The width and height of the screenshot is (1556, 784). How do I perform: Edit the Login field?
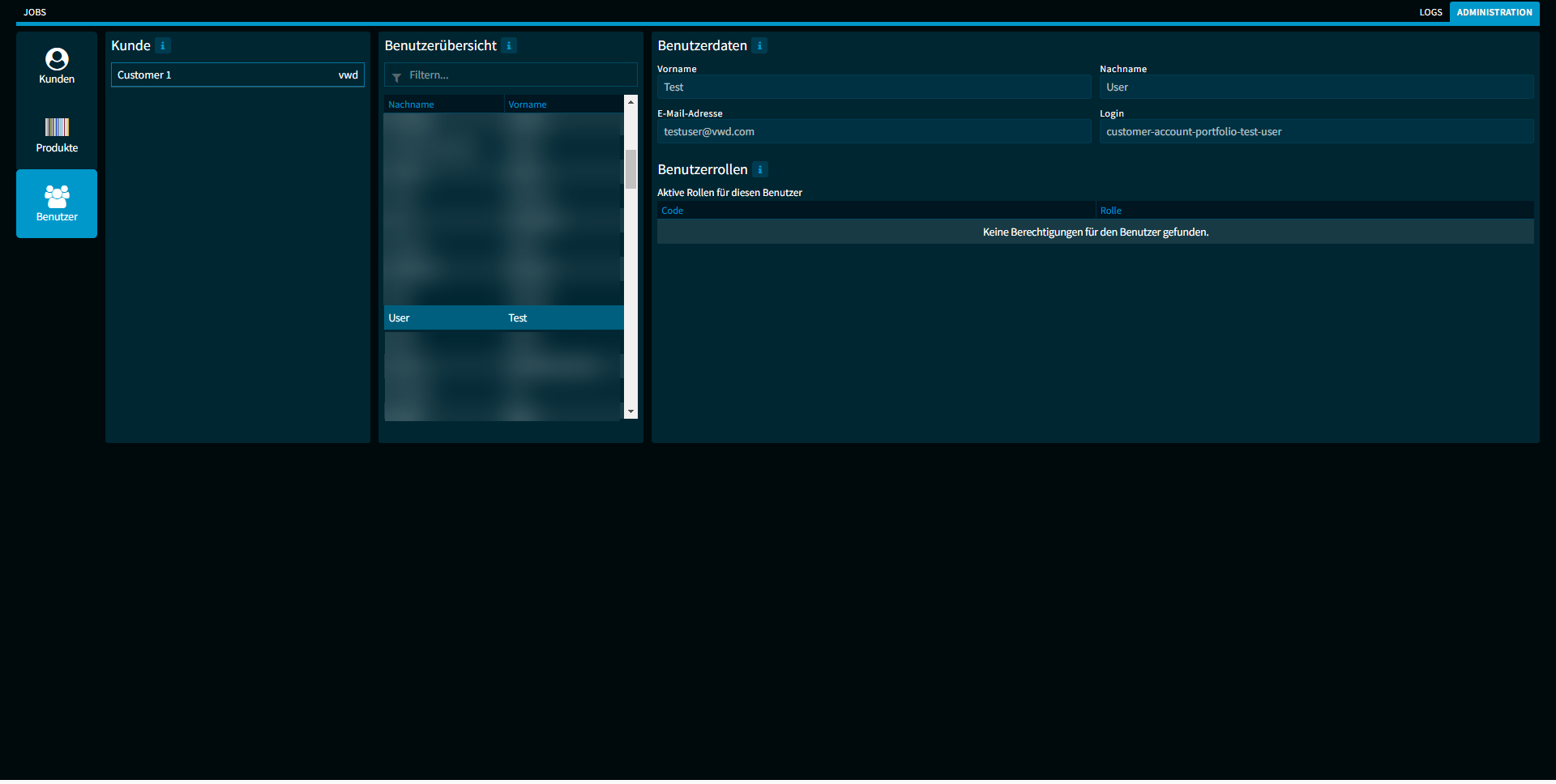pos(1317,131)
